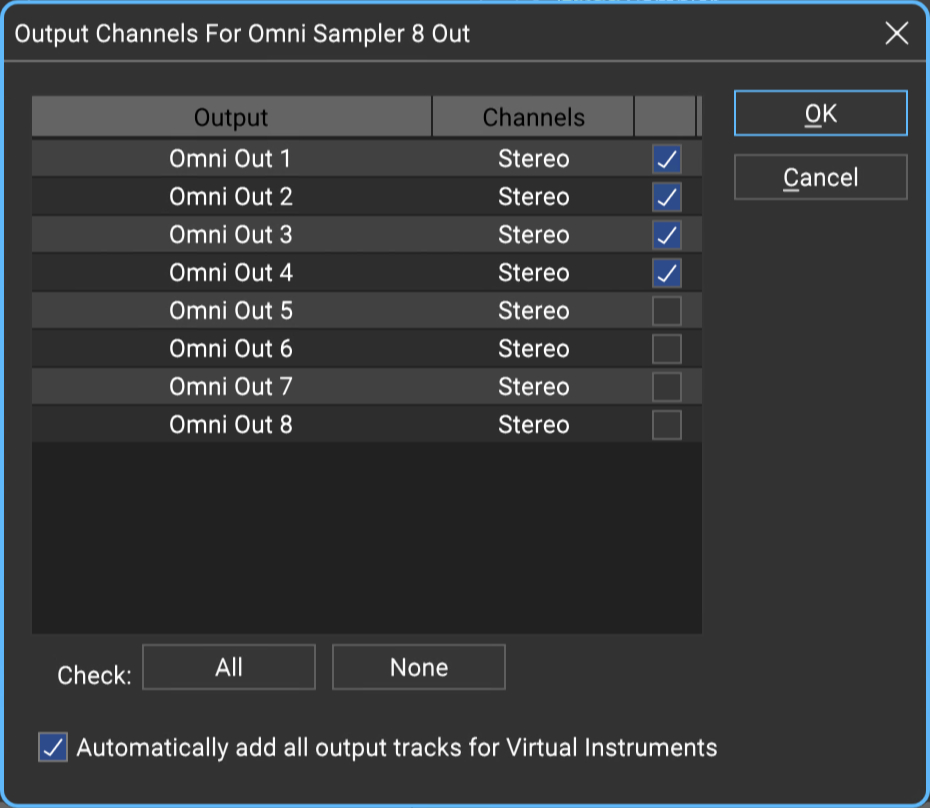930x808 pixels.
Task: Click the Stereo cell for Omni Out 8
Action: (534, 425)
